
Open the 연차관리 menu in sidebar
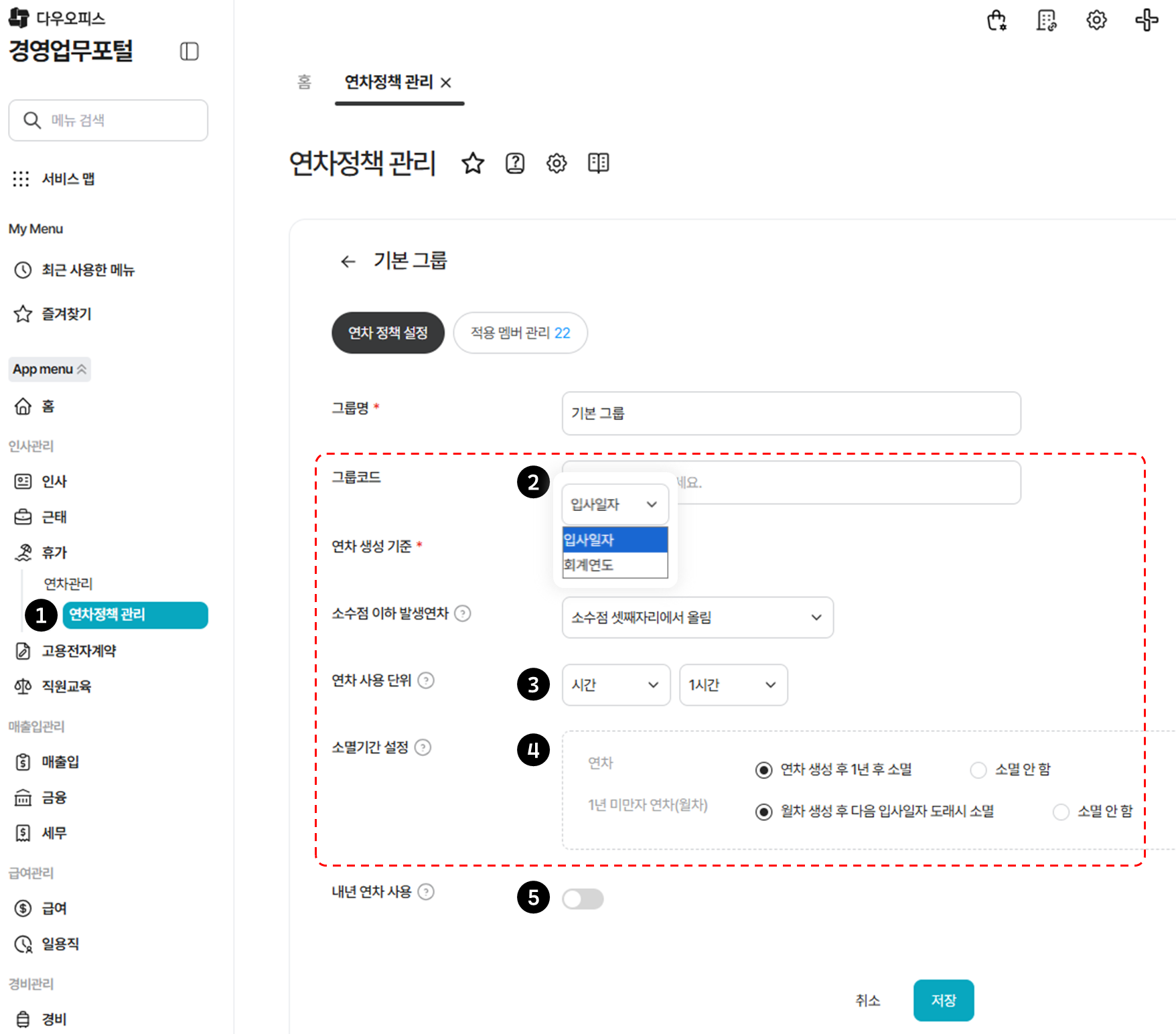tap(68, 584)
